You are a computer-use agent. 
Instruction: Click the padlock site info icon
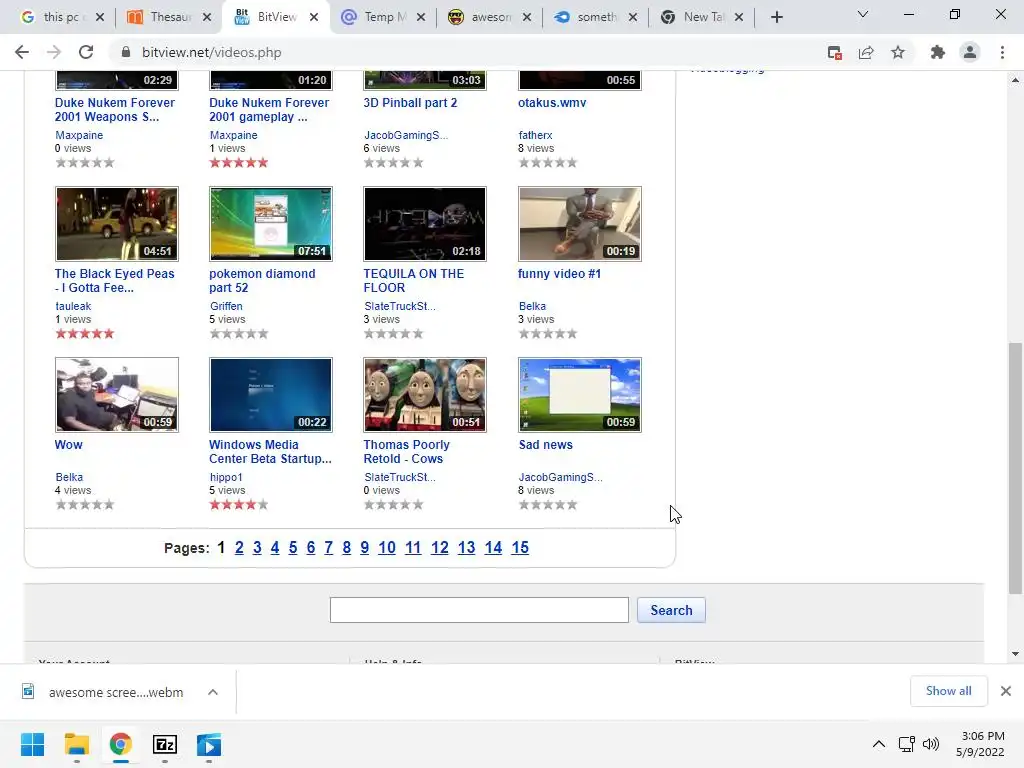(126, 52)
